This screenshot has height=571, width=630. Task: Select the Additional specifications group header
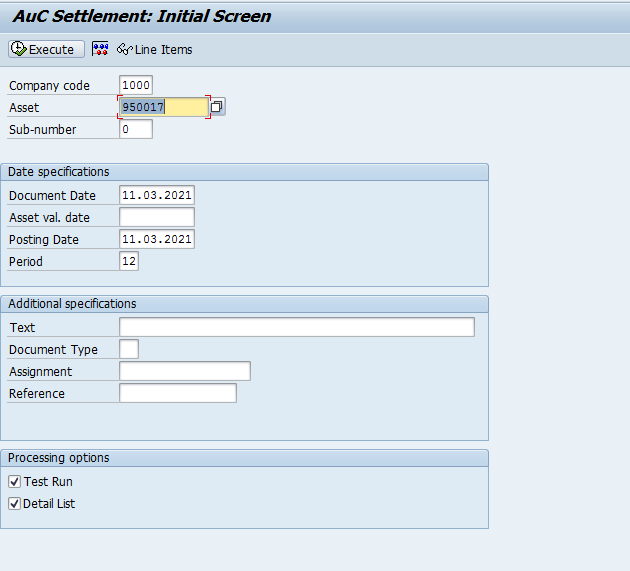tap(244, 304)
